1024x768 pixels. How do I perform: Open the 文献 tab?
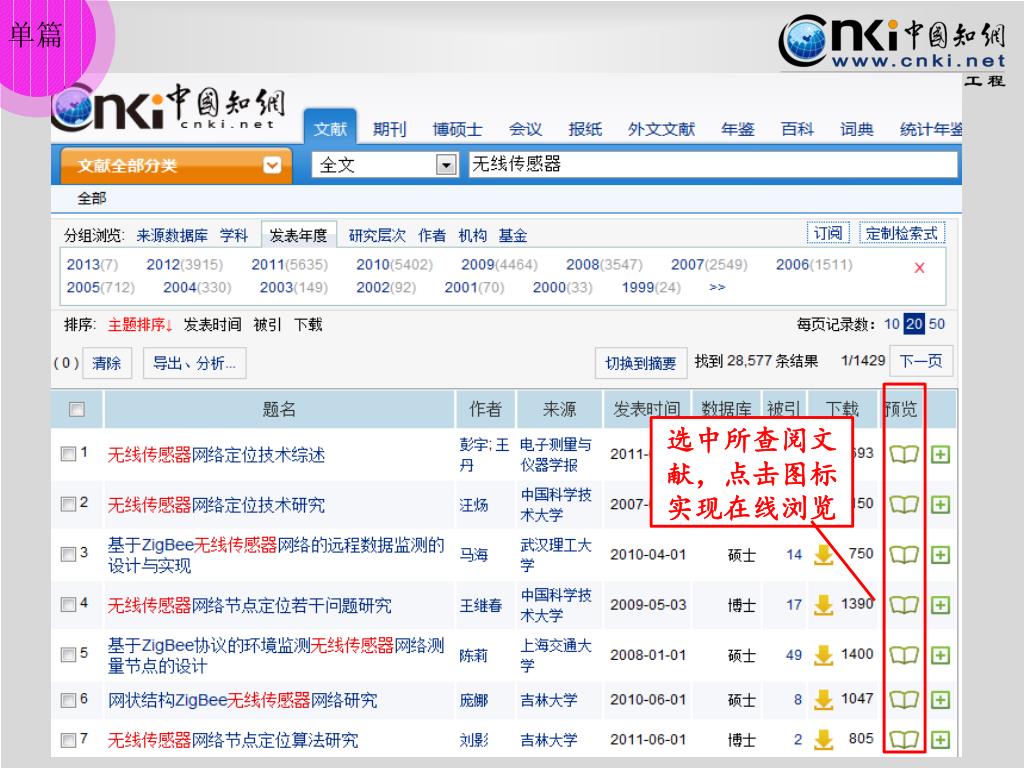point(330,129)
